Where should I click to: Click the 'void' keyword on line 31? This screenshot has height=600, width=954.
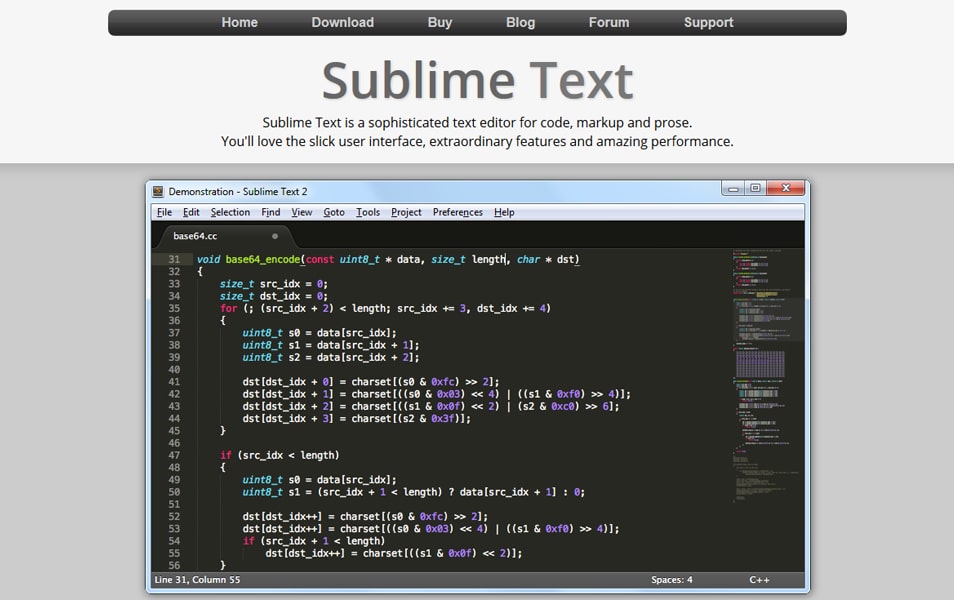(x=209, y=260)
